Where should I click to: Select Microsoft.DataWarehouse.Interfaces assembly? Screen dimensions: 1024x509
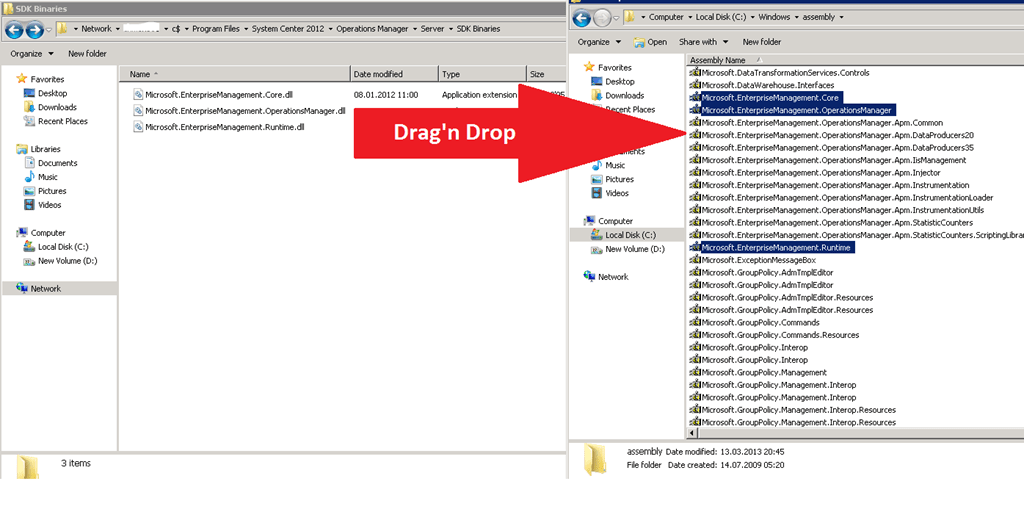[767, 85]
